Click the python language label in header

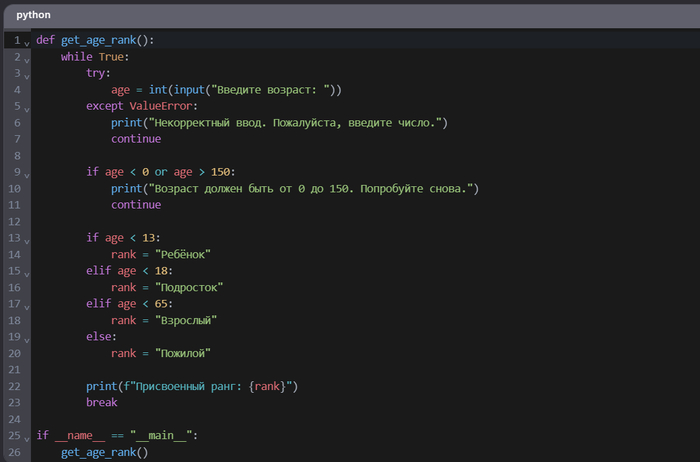(x=33, y=16)
